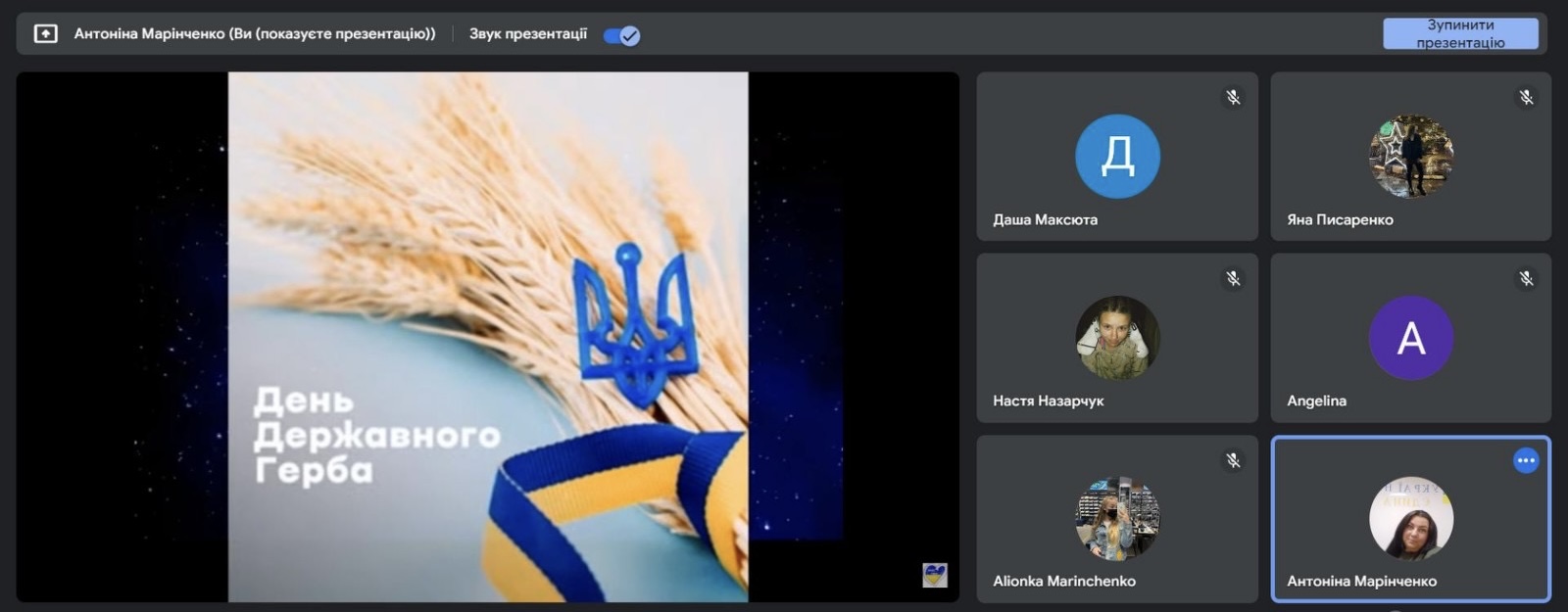Screen dimensions: 1568x612
Task: Select Антоніна Марінченко profile picture
Action: 1410,519
